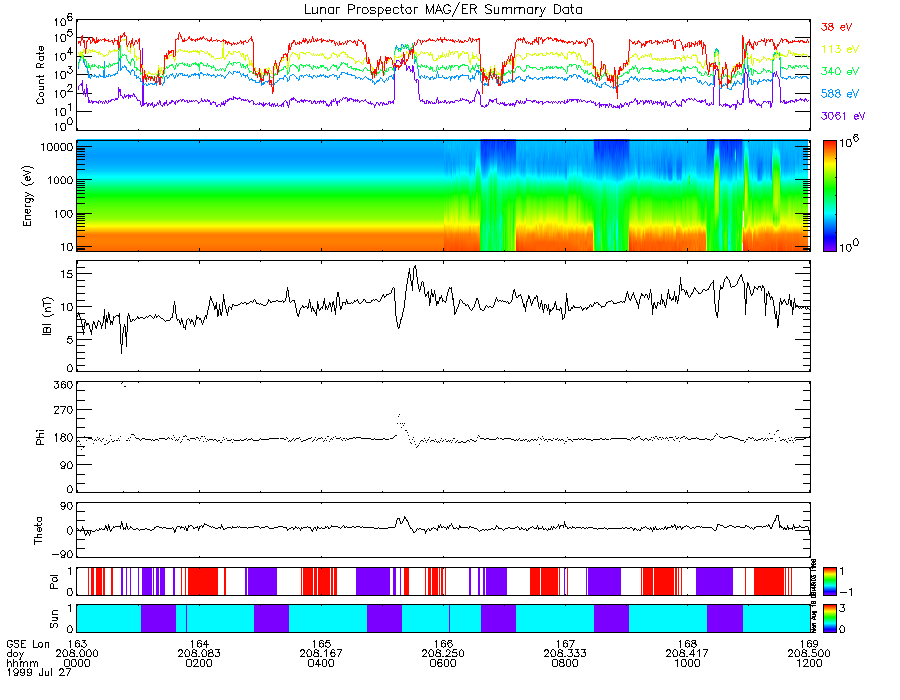Click the Theta line plot panel
The image size is (900, 700).
[444, 530]
